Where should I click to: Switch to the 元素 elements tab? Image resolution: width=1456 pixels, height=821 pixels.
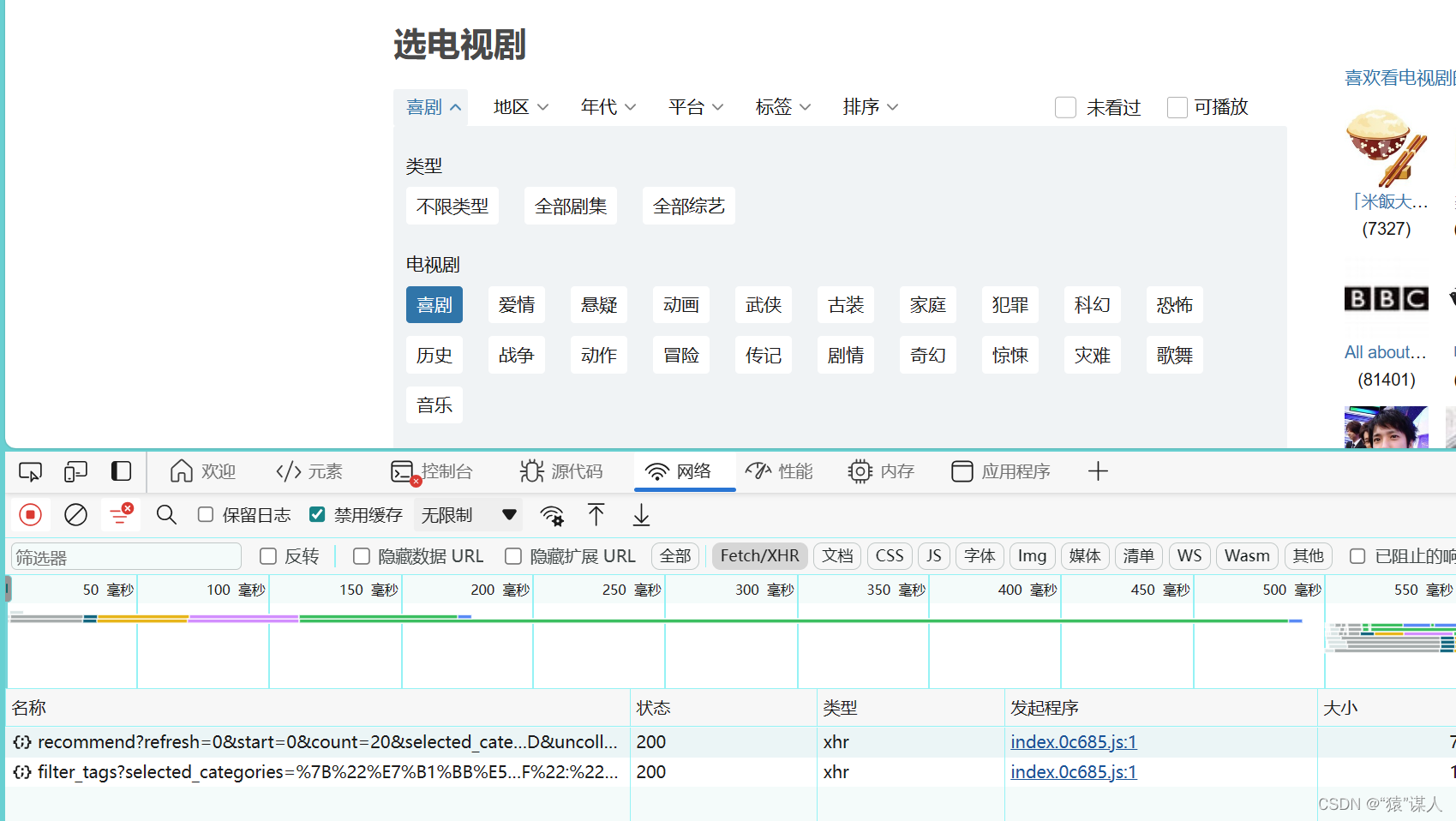tap(309, 471)
